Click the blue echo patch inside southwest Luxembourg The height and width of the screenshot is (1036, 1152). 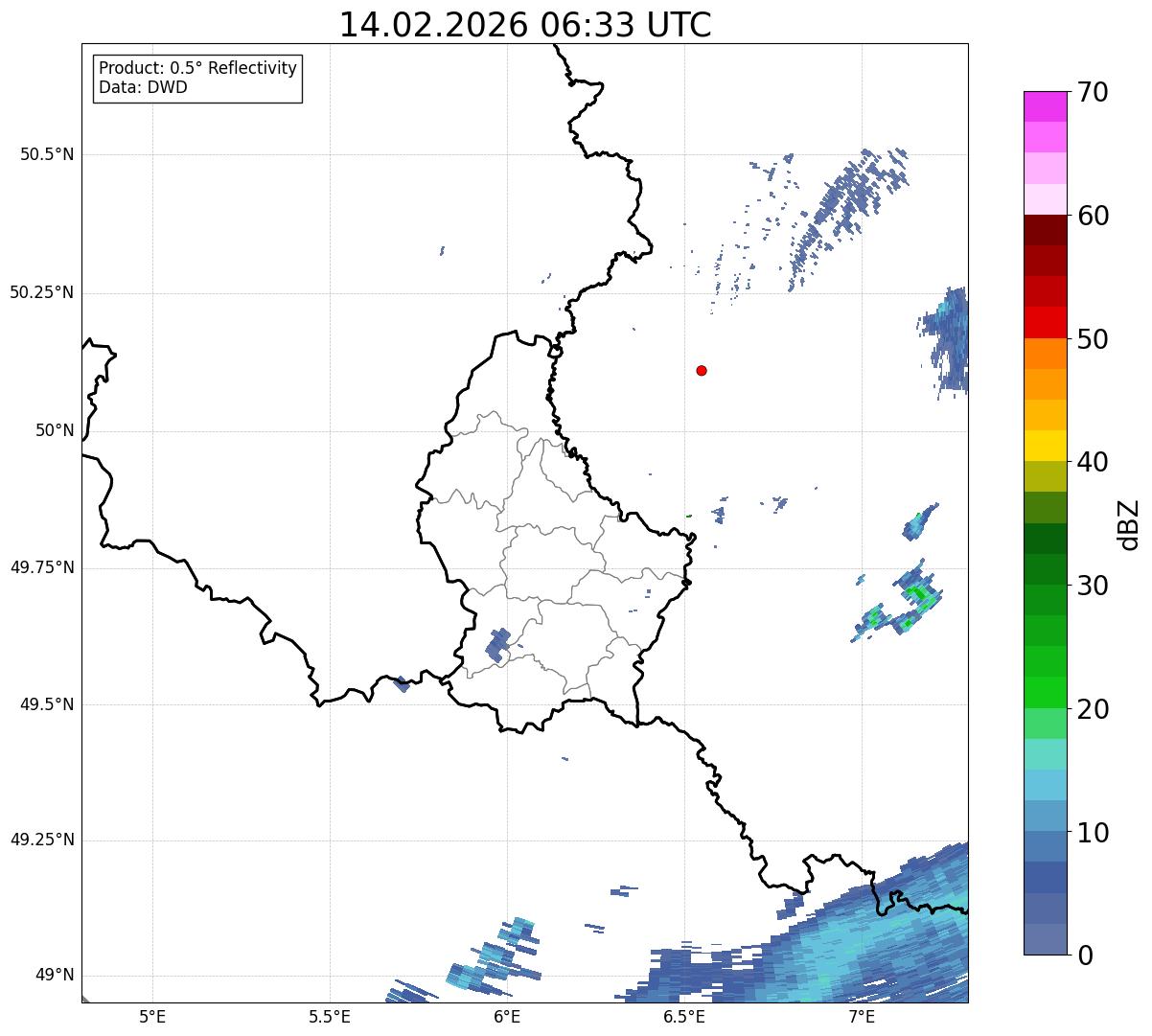tap(498, 645)
